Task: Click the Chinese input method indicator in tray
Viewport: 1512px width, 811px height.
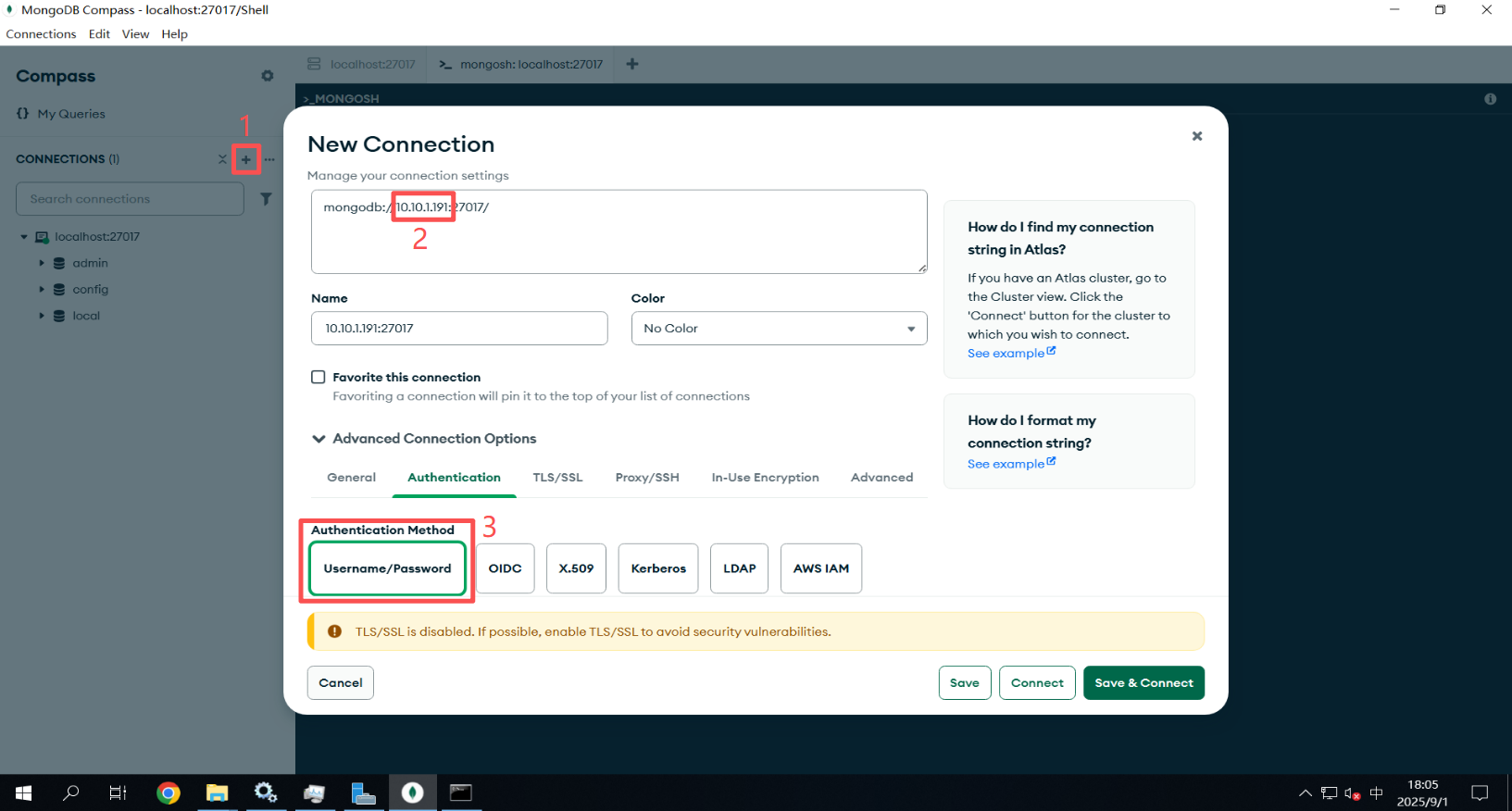Action: [x=1376, y=793]
